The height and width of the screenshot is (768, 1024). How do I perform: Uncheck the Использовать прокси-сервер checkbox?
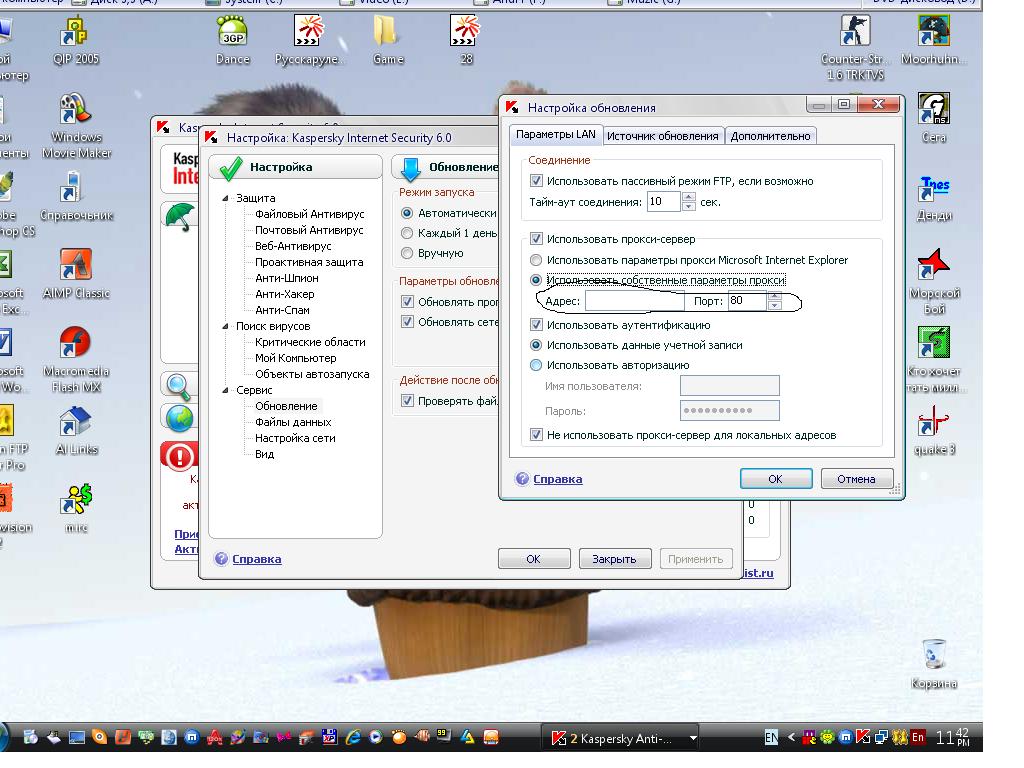[537, 239]
